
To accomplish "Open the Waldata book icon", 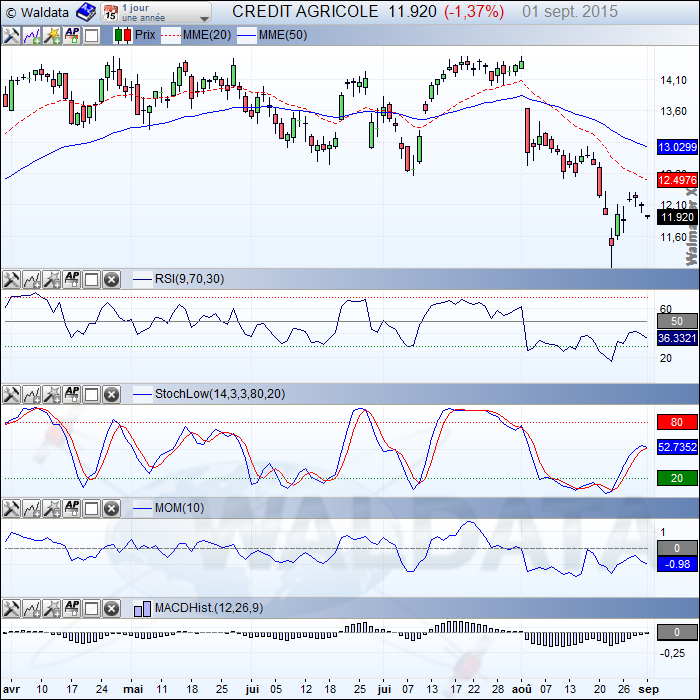I will (86, 12).
